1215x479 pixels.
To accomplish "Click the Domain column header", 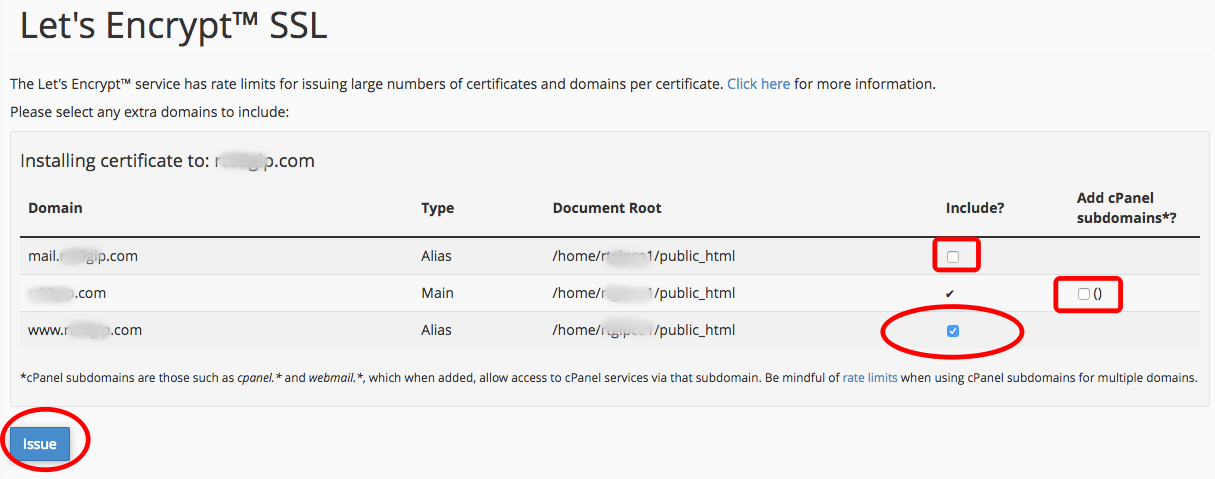I will (x=55, y=208).
